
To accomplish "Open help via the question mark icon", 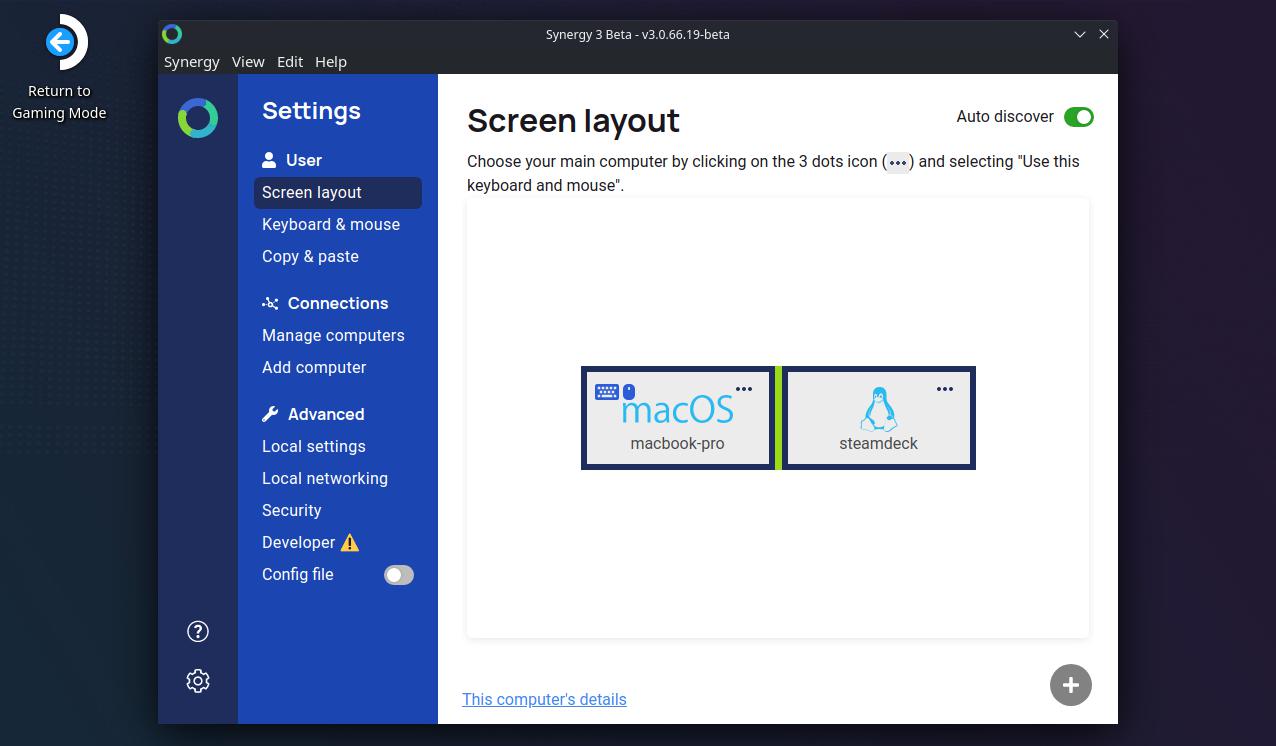I will [x=198, y=631].
